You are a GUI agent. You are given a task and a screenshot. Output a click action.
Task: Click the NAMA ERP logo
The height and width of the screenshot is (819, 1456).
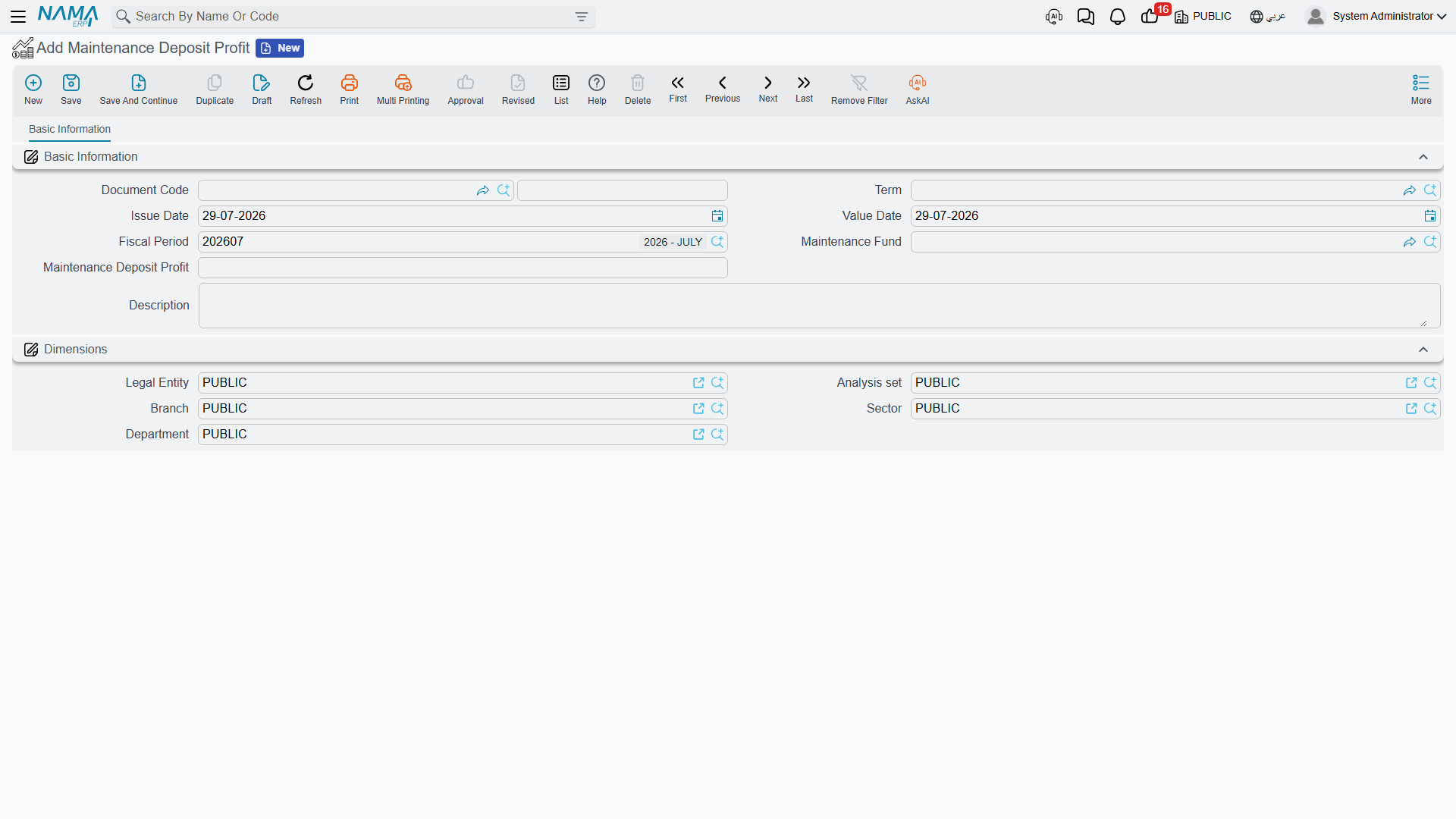point(67,16)
